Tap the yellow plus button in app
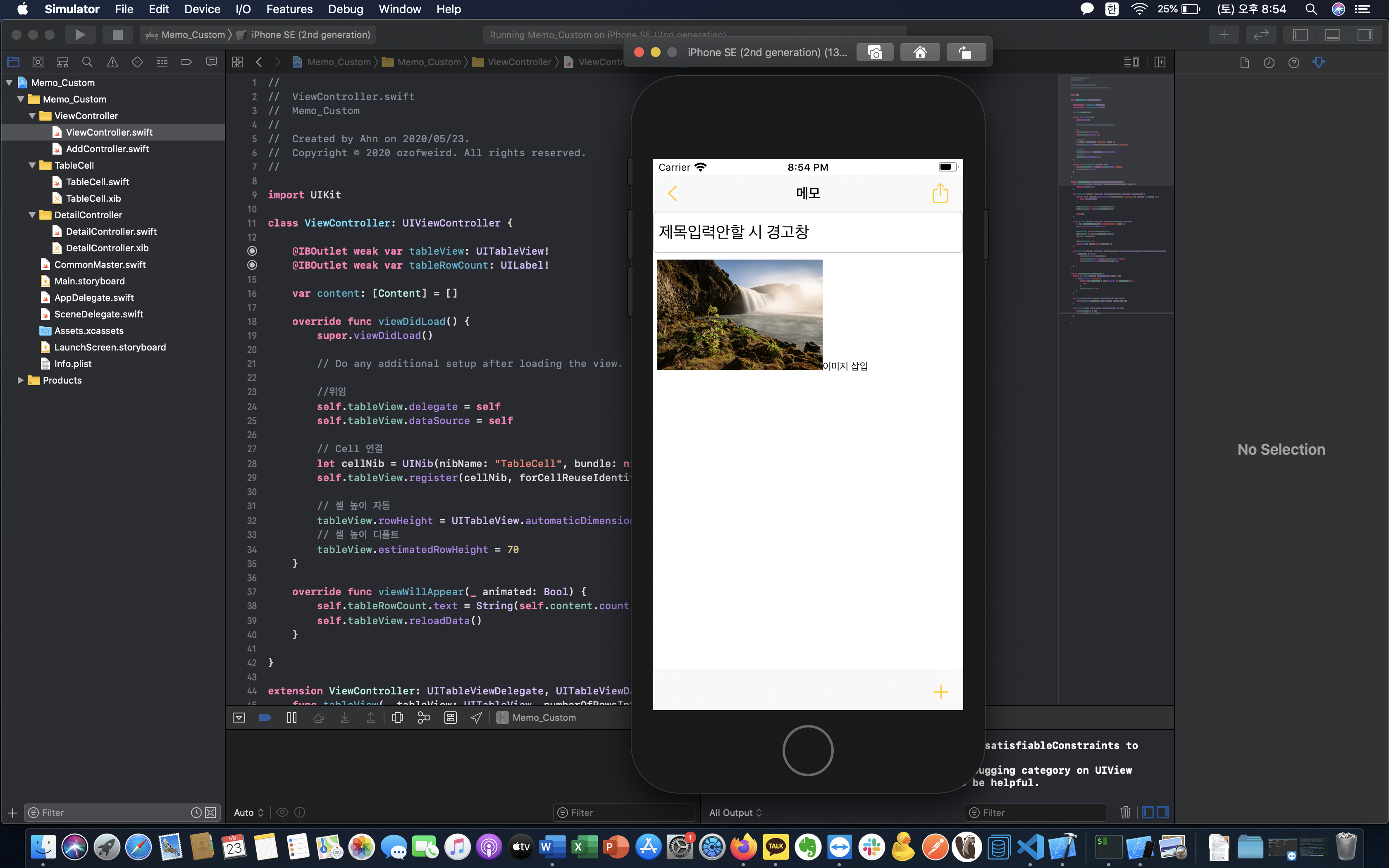This screenshot has height=868, width=1389. click(x=941, y=692)
